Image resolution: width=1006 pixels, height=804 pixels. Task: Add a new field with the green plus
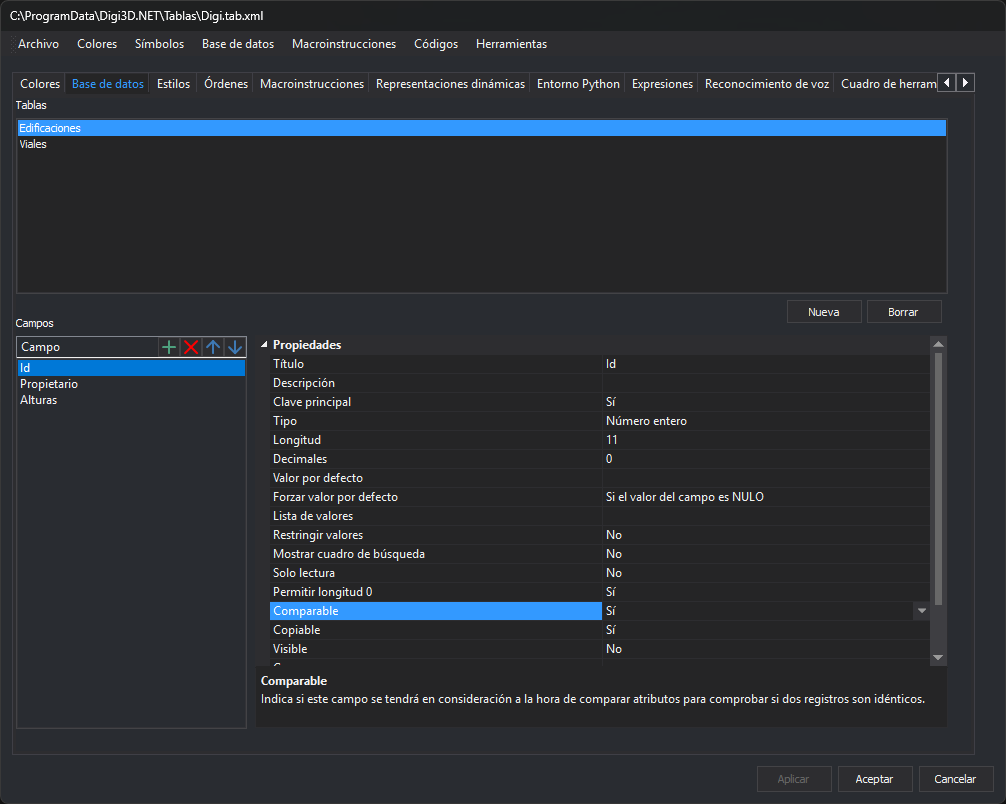(x=169, y=347)
